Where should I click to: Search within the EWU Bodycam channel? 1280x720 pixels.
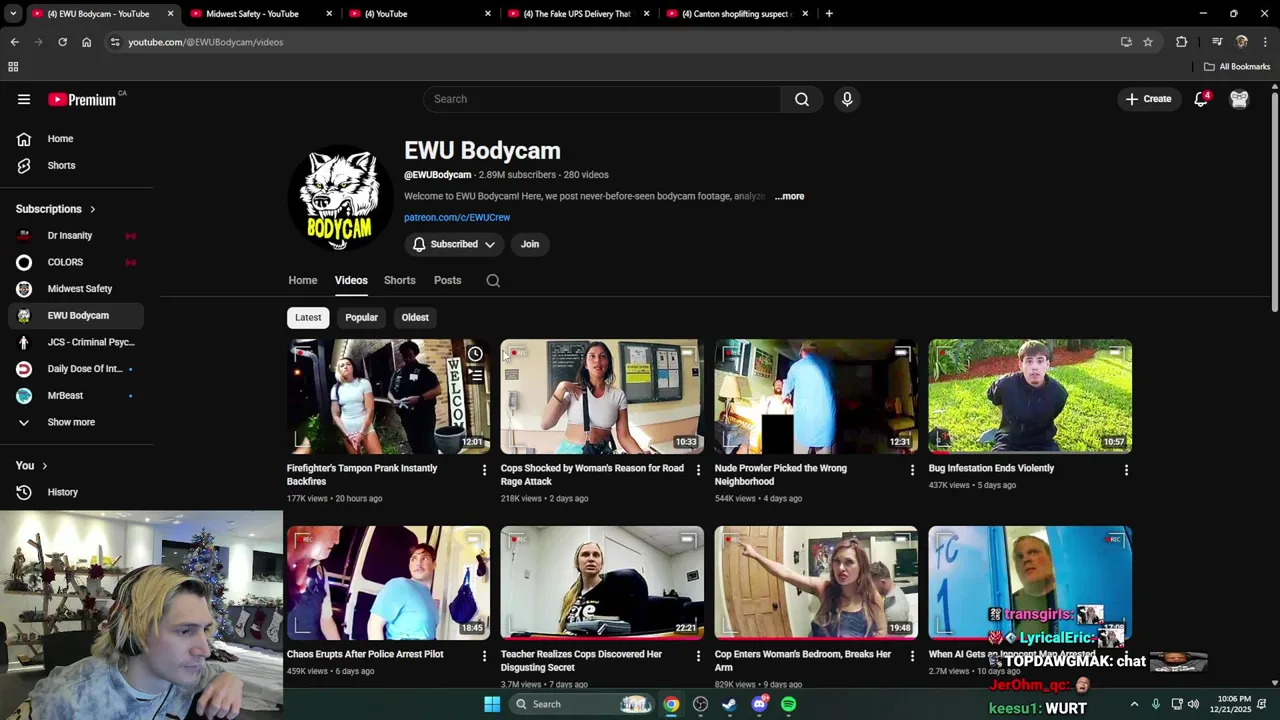pyautogui.click(x=493, y=281)
